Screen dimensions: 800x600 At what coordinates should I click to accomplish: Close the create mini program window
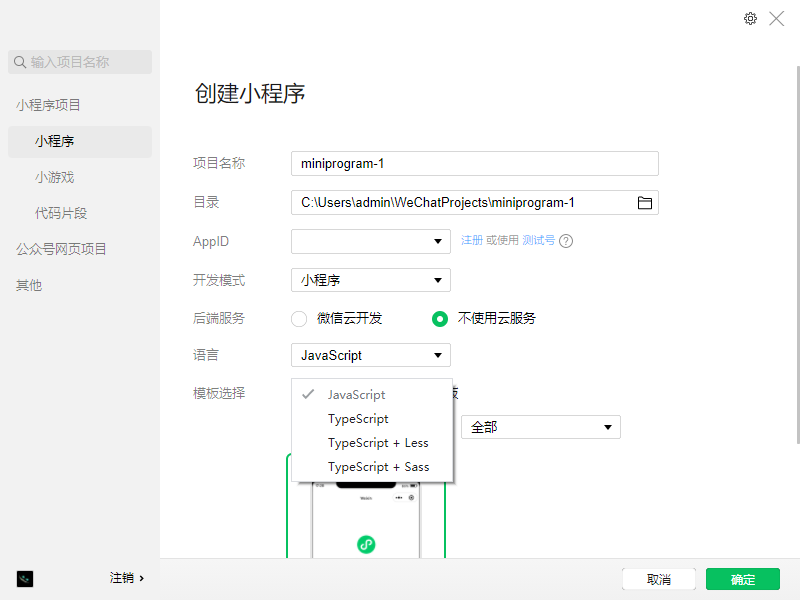777,19
